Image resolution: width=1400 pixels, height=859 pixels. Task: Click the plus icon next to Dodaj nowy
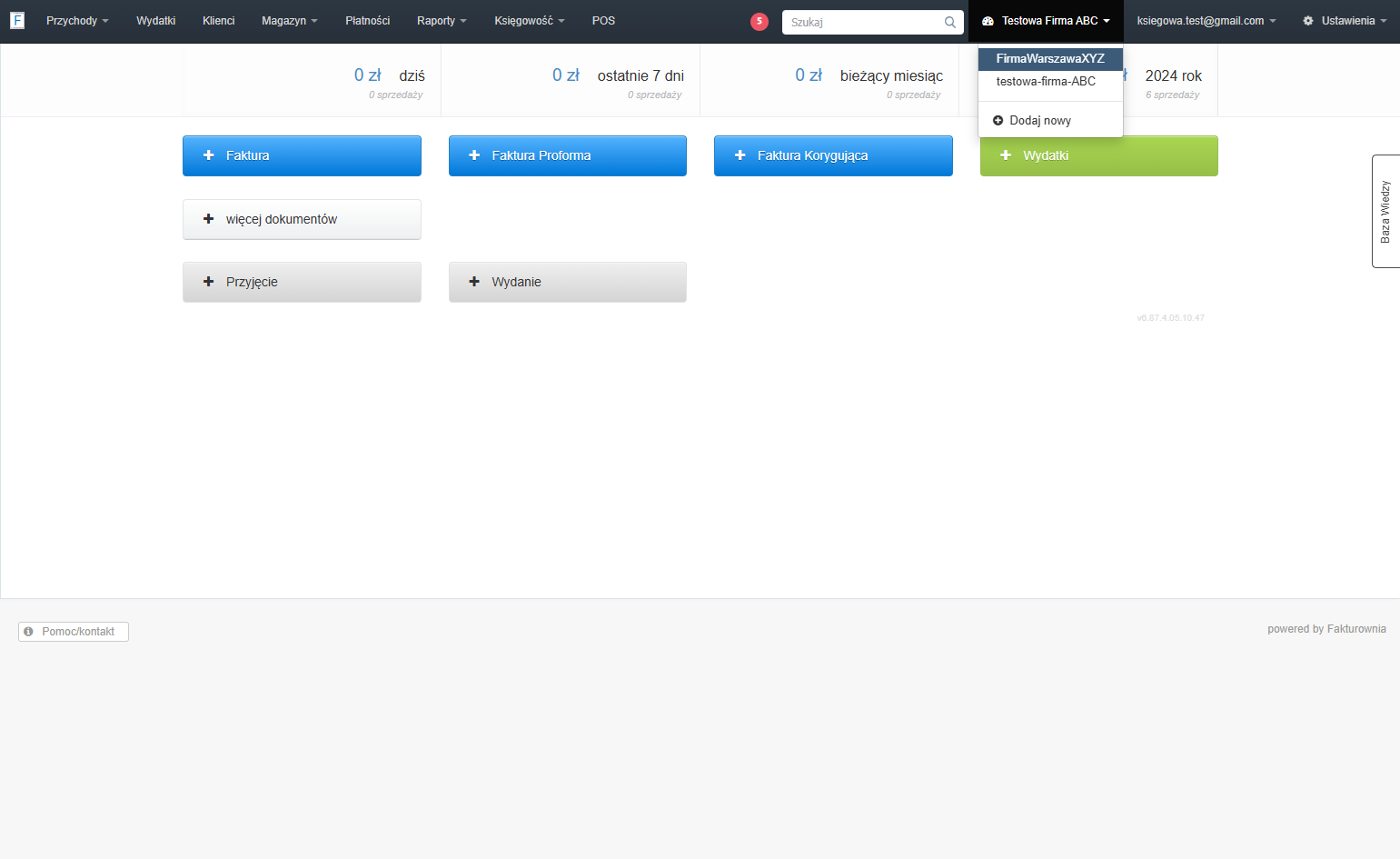click(998, 120)
